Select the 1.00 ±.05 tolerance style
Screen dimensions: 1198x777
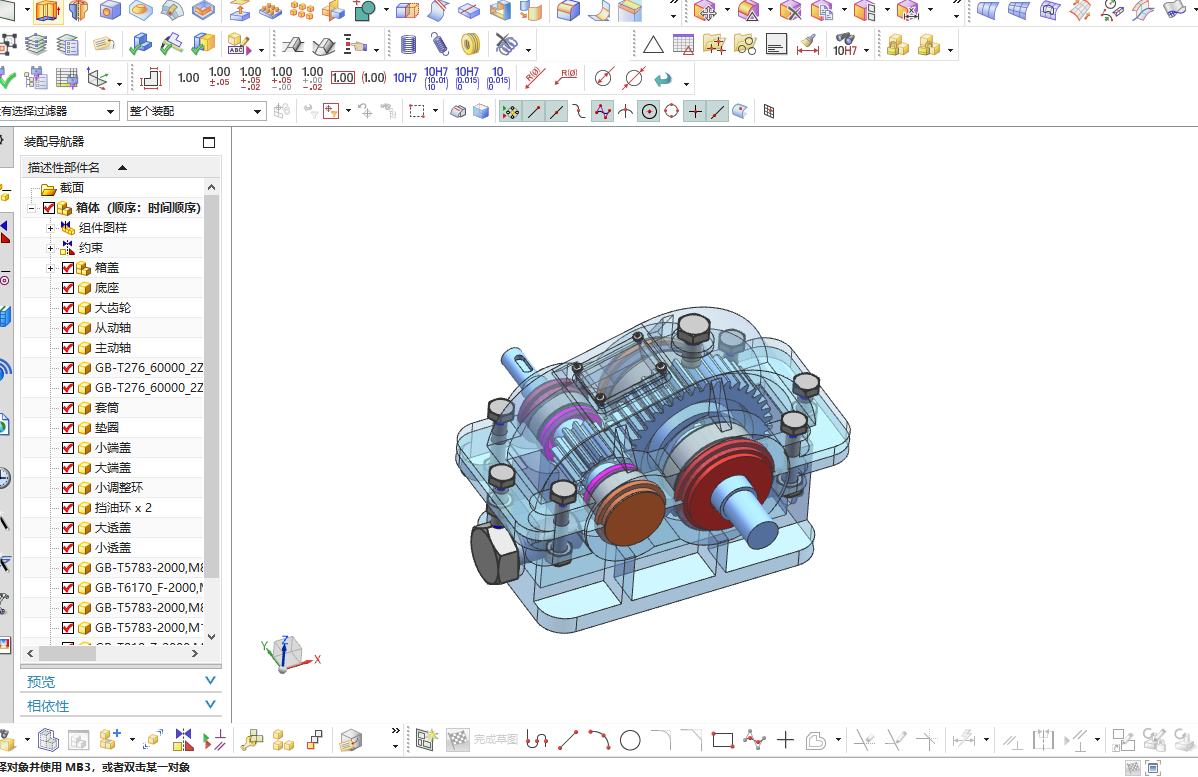point(219,77)
